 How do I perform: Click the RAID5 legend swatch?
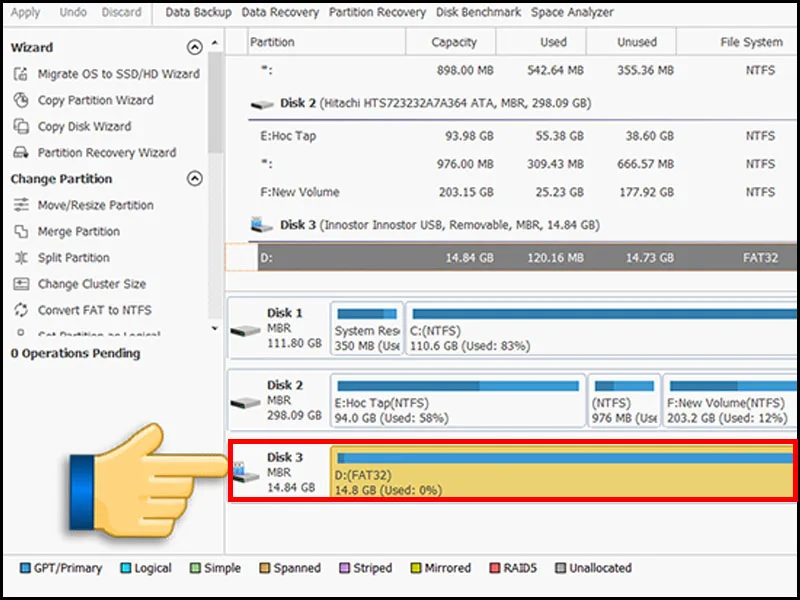coord(494,568)
